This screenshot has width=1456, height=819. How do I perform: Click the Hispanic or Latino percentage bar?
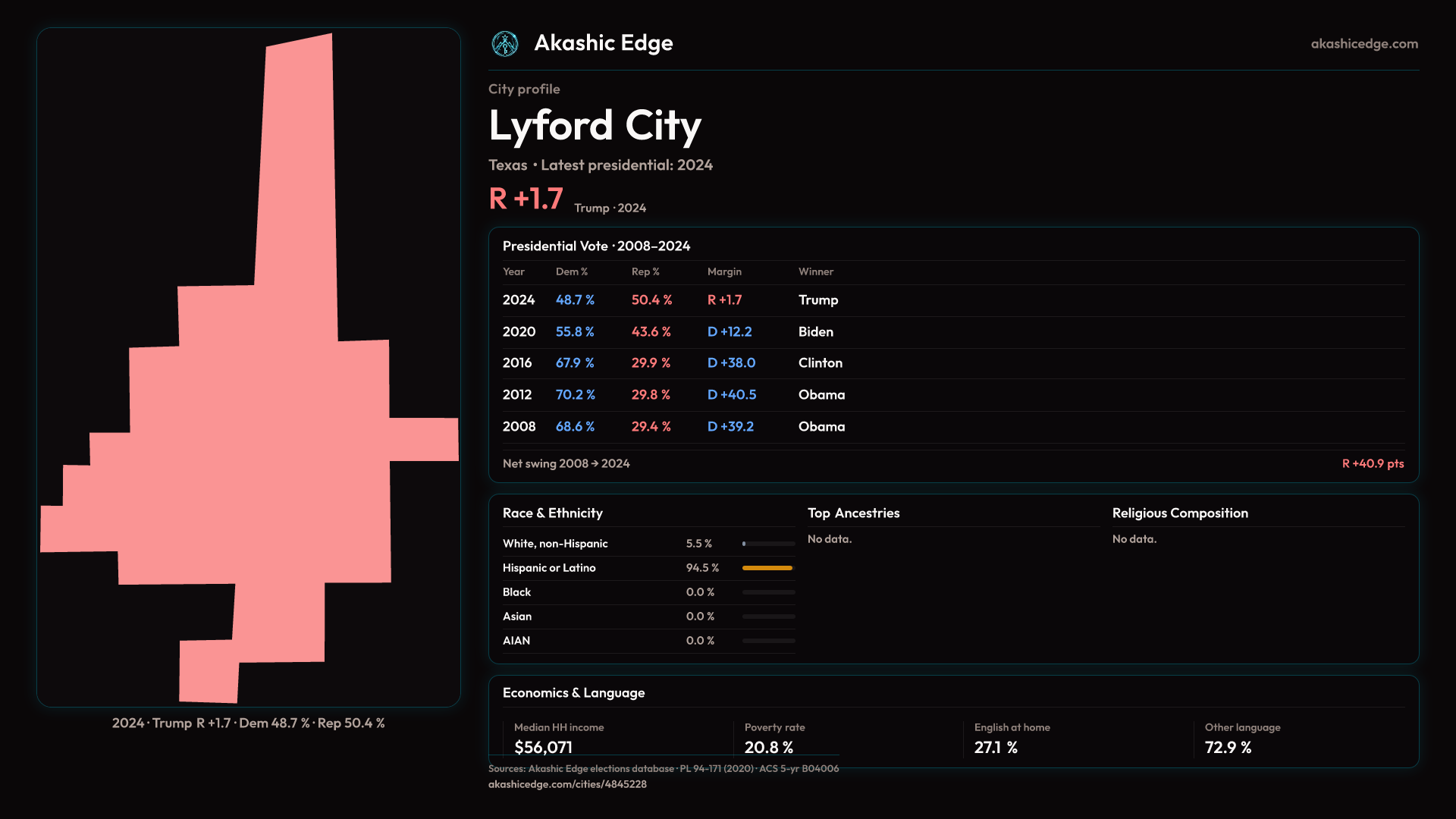tap(767, 568)
